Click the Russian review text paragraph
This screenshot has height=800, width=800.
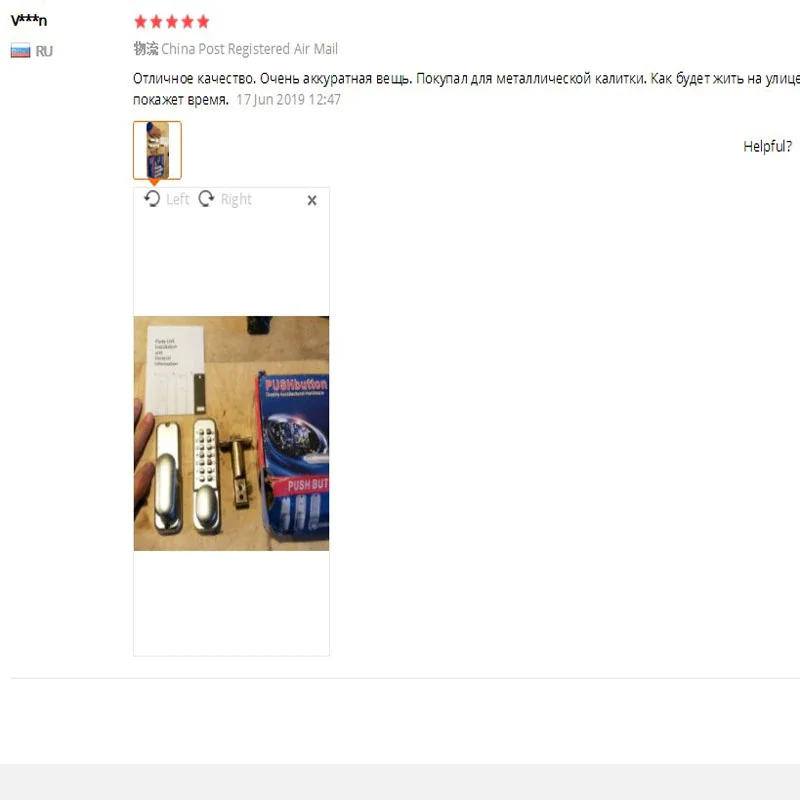466,89
